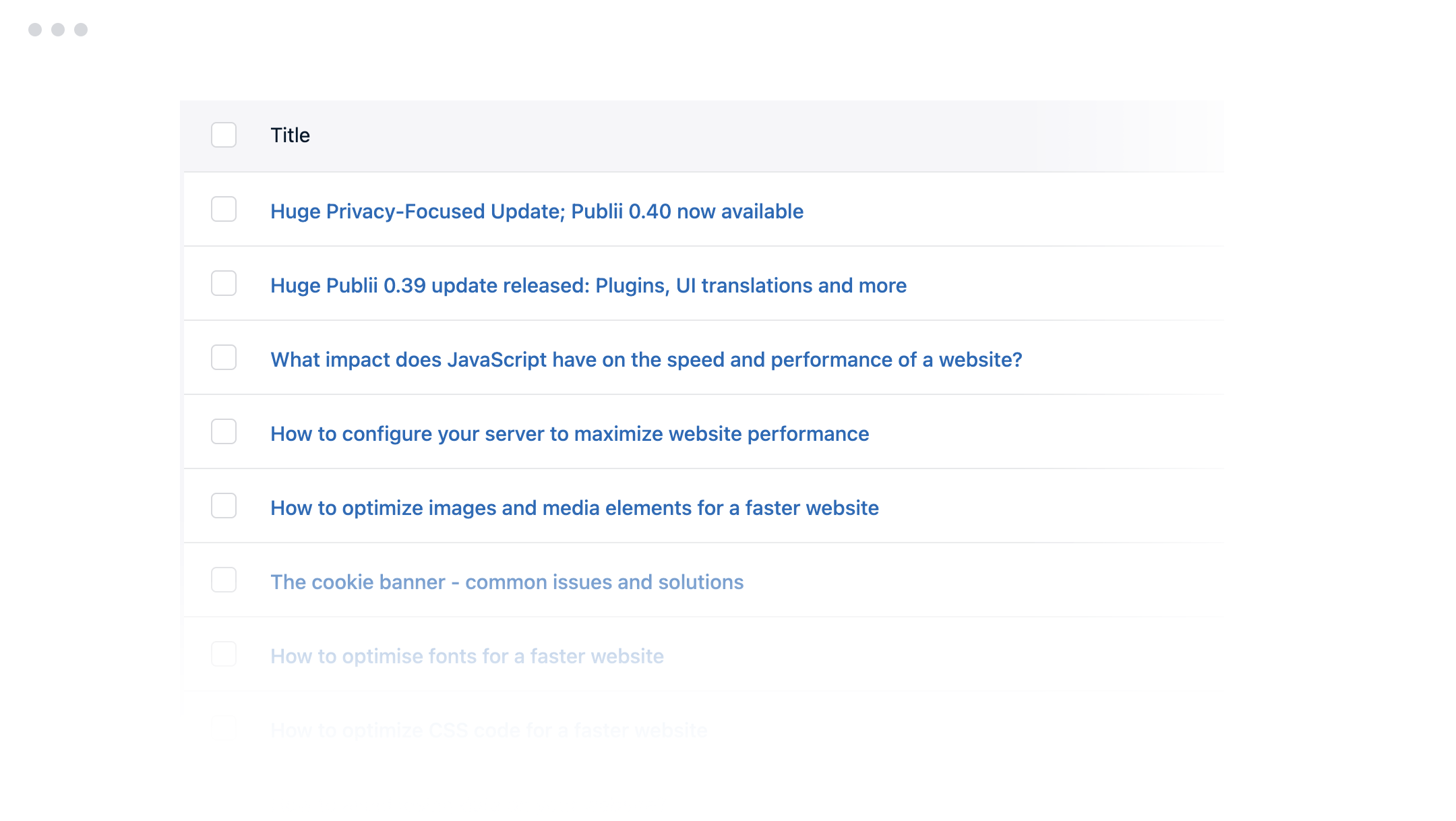This screenshot has height=821, width=1456.
Task: Open the optimize CSS code post
Action: (489, 730)
